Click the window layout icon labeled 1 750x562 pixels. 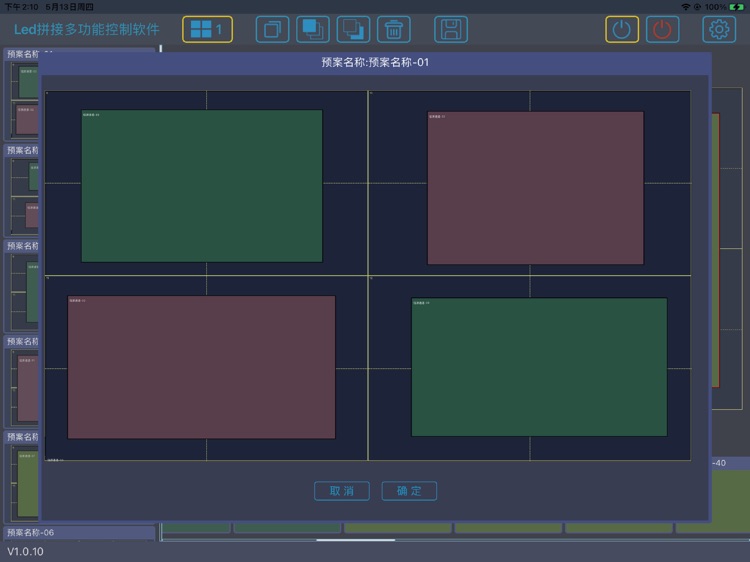207,30
